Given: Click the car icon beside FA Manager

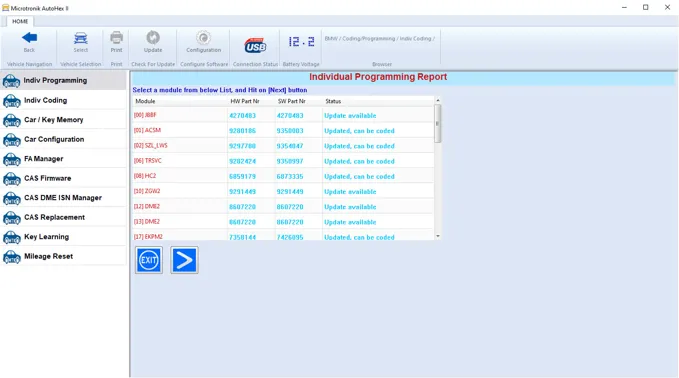Looking at the screenshot, I should [12, 159].
